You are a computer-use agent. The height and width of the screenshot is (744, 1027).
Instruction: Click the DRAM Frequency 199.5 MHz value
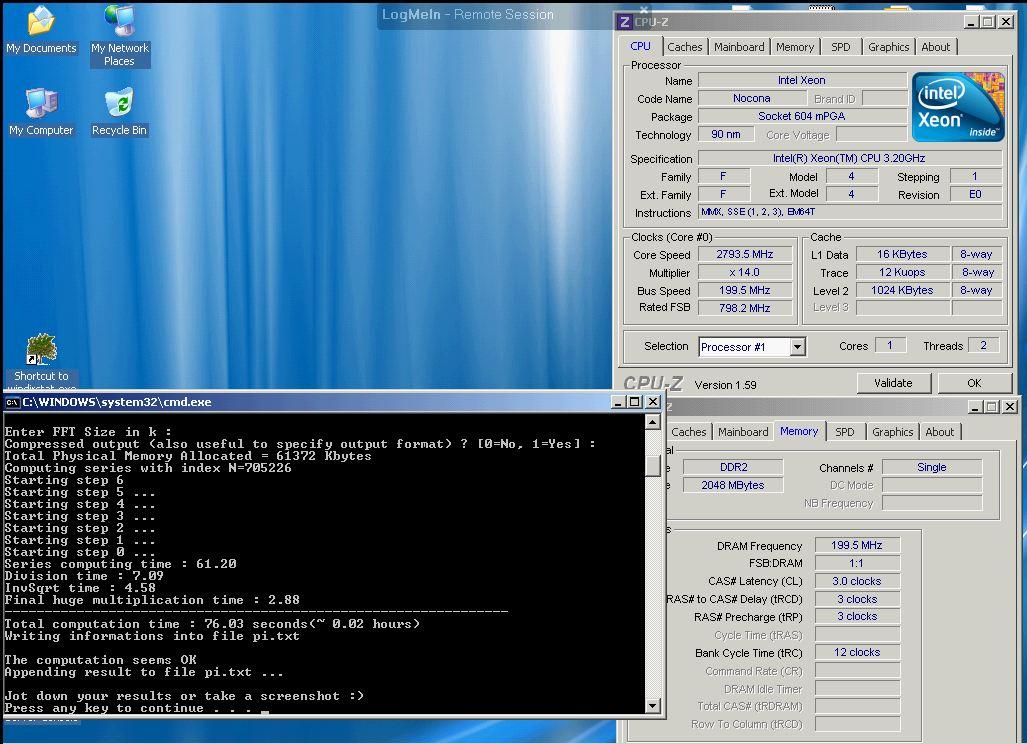pyautogui.click(x=857, y=545)
